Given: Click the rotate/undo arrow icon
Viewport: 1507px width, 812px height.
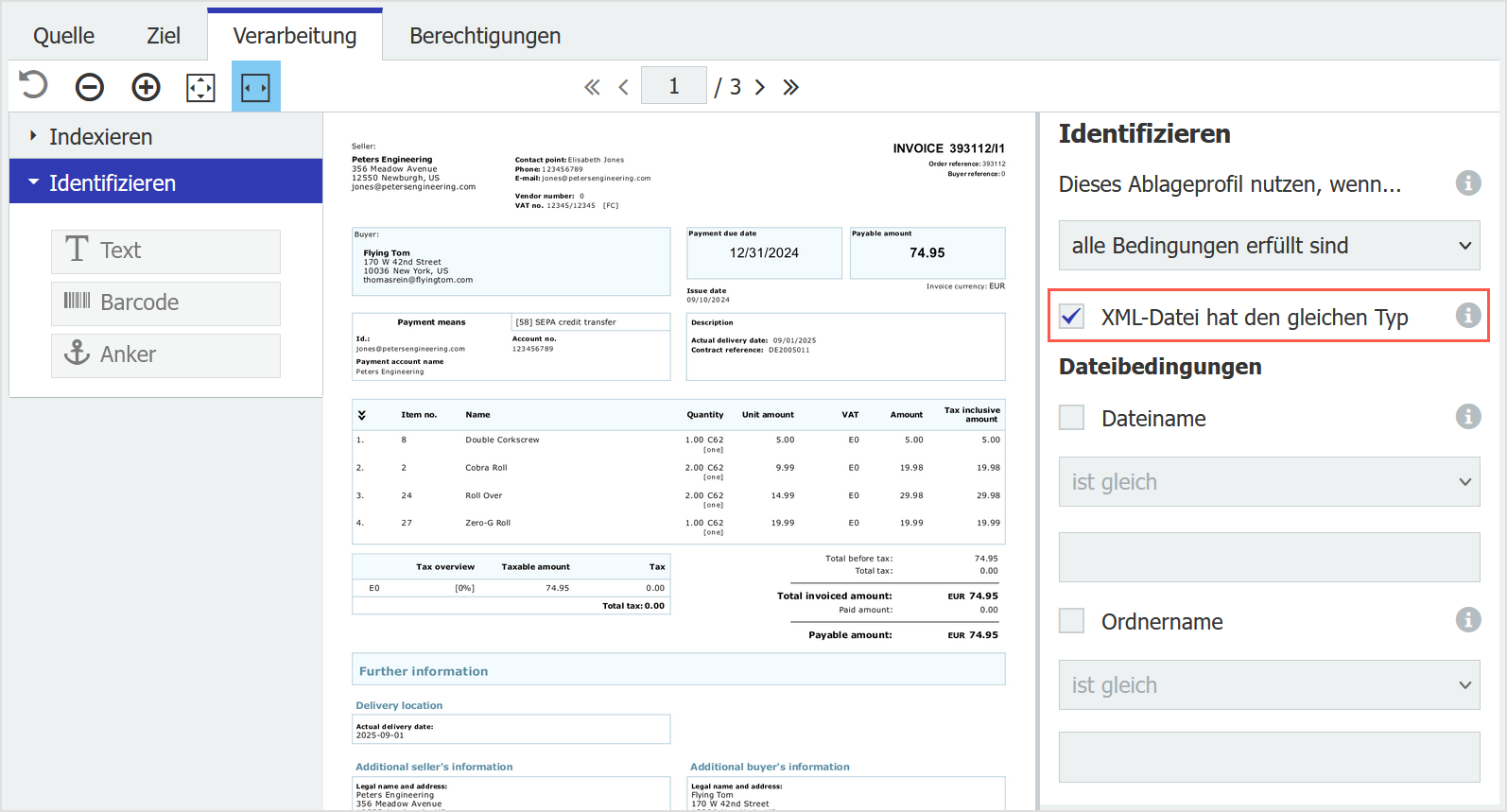Looking at the screenshot, I should coord(33,86).
